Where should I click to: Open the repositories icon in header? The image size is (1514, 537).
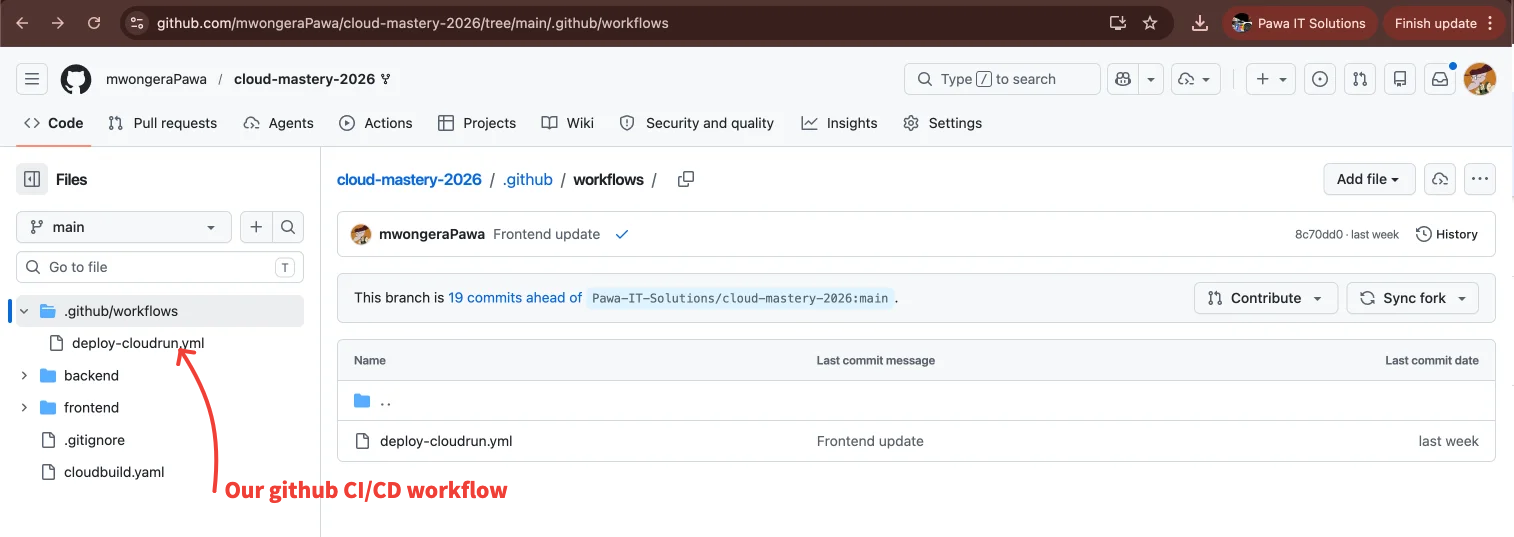(x=1400, y=79)
